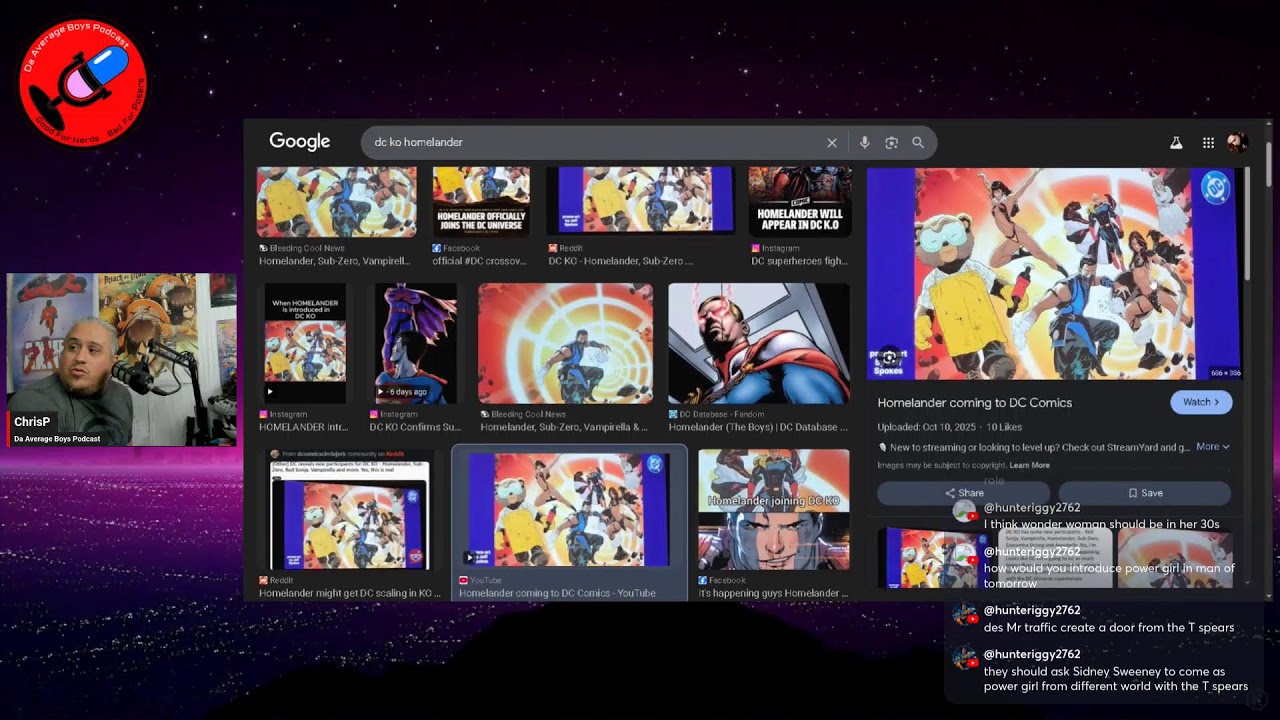Viewport: 1280px width, 720px height.
Task: Click 'Wonder woman should be in her 30s' comment
Action: 1101,524
